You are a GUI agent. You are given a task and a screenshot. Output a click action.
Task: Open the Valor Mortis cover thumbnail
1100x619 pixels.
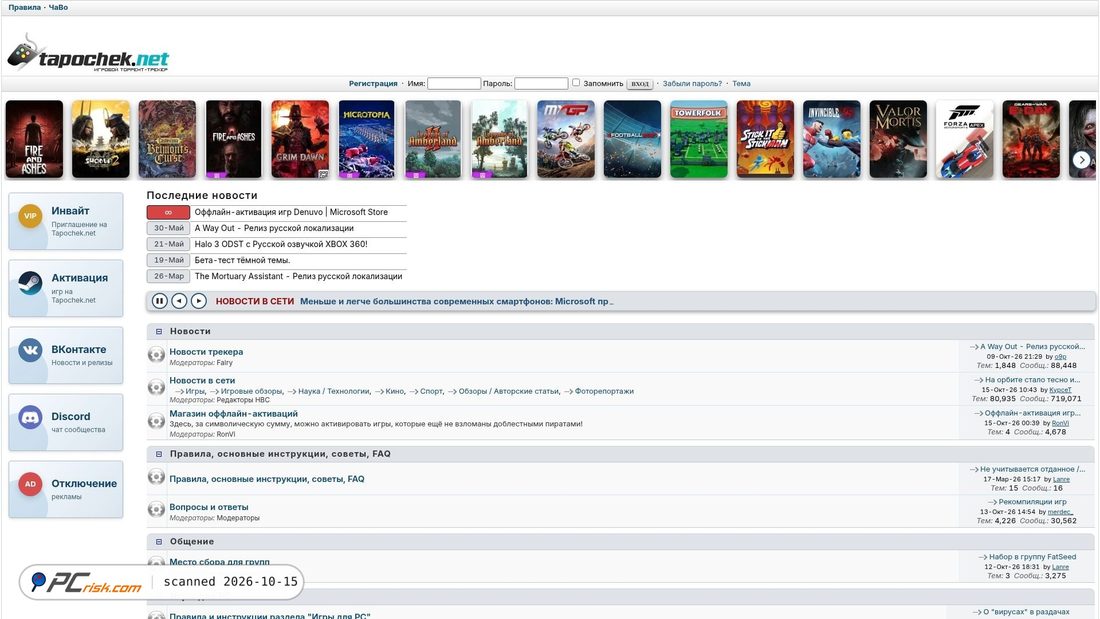point(898,139)
